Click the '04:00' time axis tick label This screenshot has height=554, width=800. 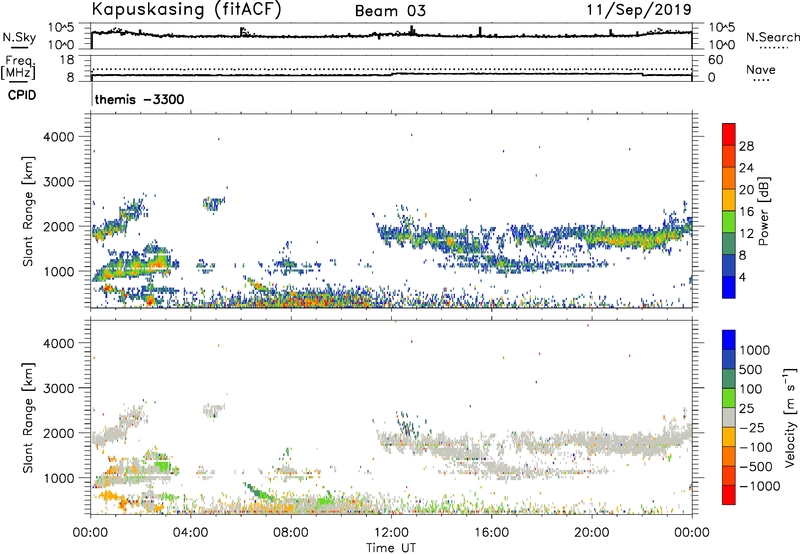pos(190,533)
